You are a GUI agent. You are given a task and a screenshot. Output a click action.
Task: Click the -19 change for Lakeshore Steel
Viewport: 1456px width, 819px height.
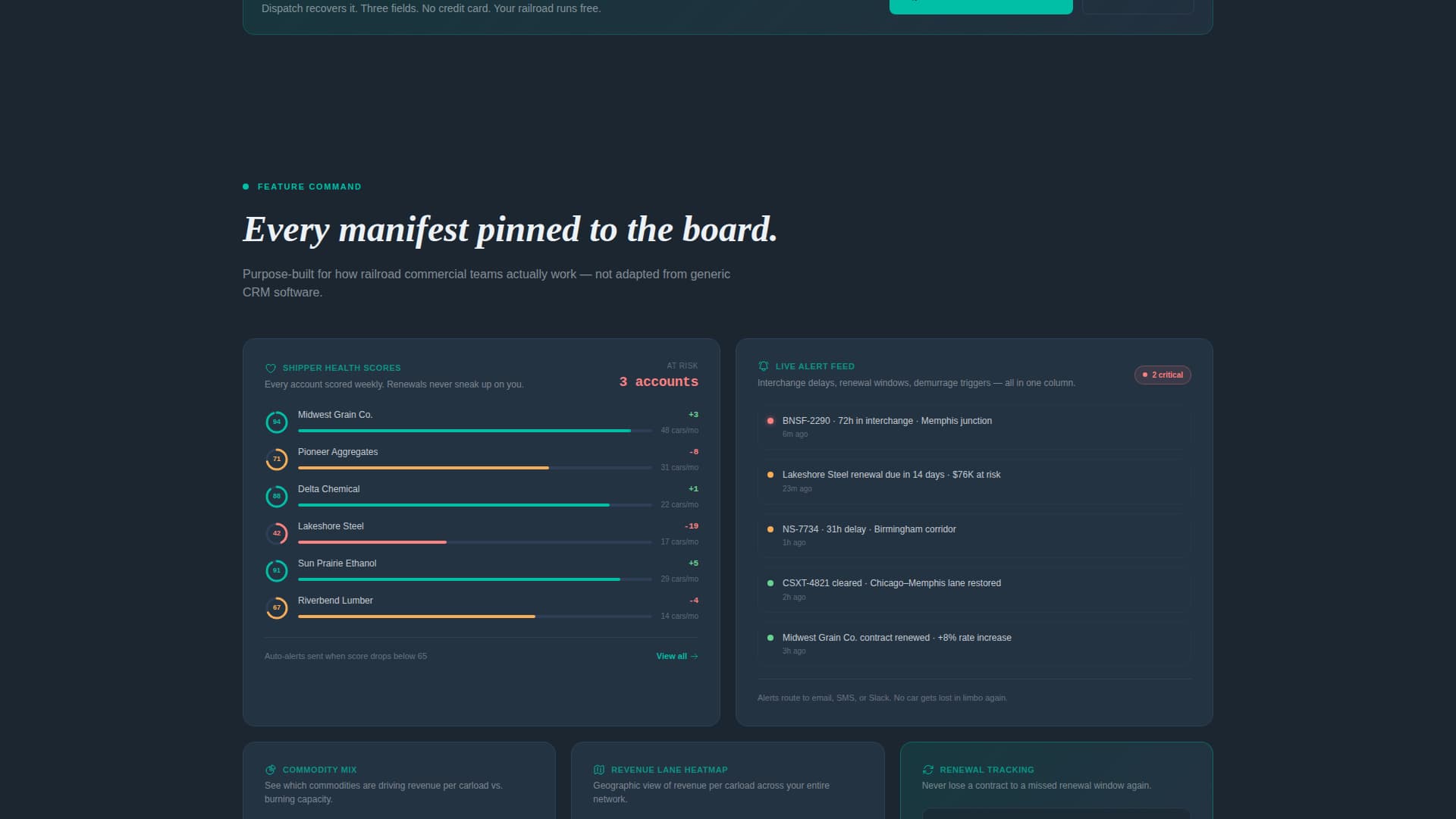click(x=691, y=526)
